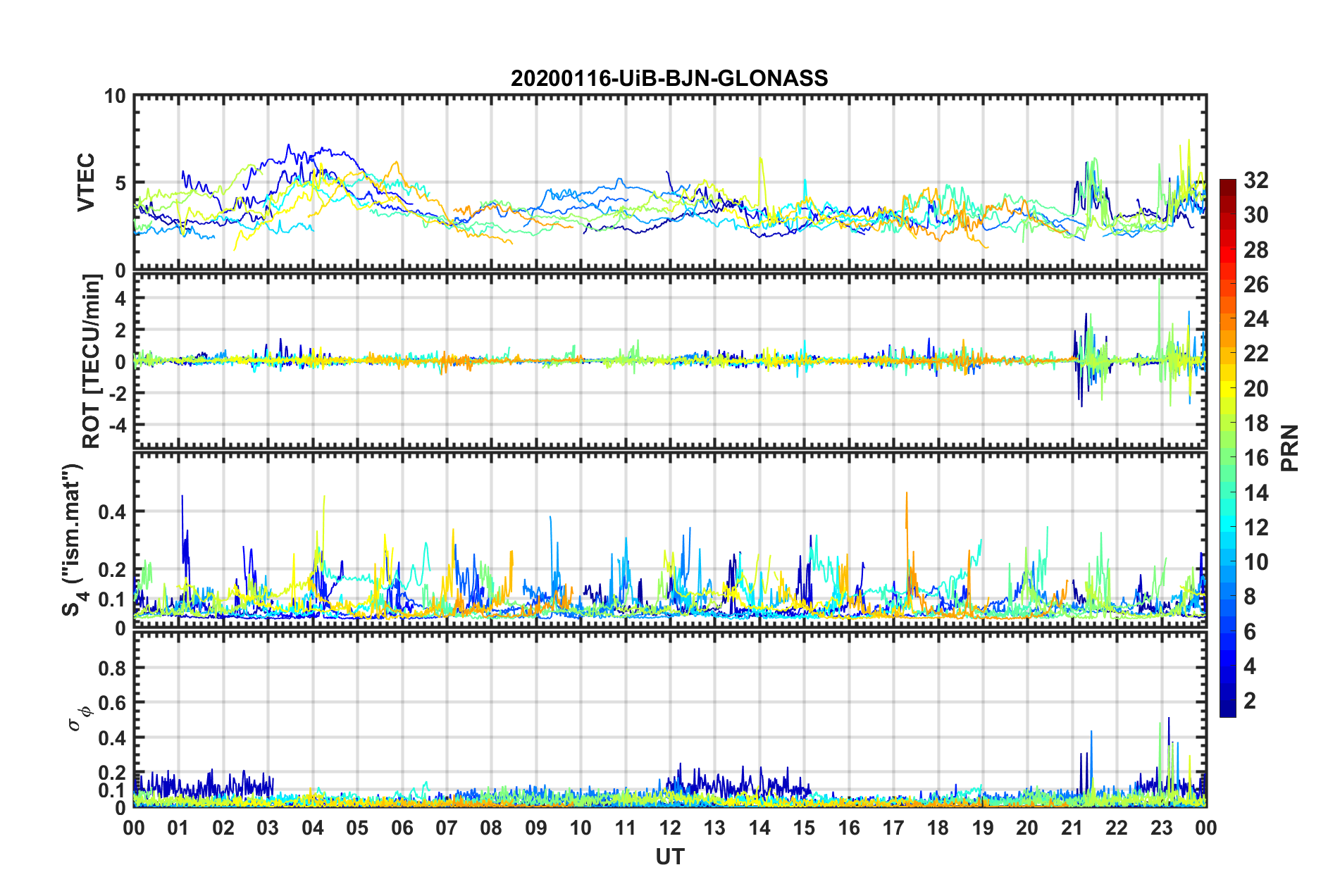Select PRN colorbar tick label 6
1340x896 pixels.
(1250, 632)
